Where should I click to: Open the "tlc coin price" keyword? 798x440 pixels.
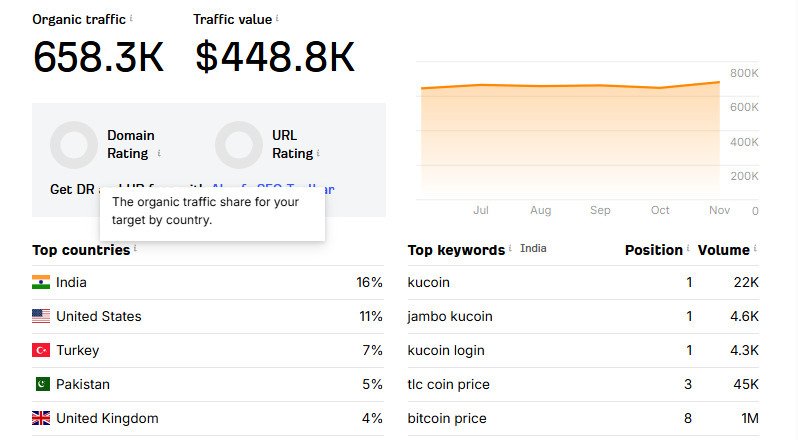point(449,384)
